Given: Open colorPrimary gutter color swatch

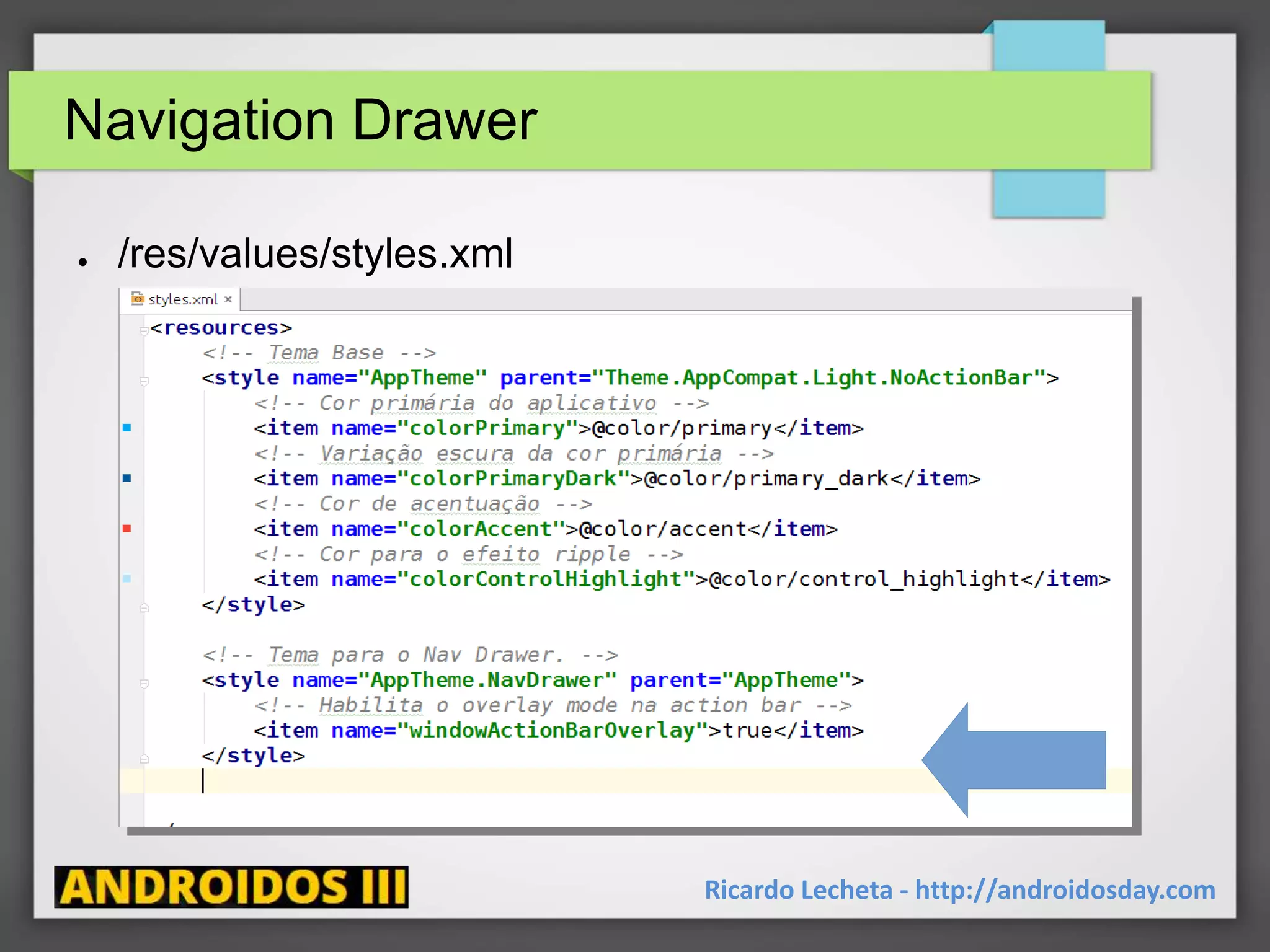Looking at the screenshot, I should 127,428.
